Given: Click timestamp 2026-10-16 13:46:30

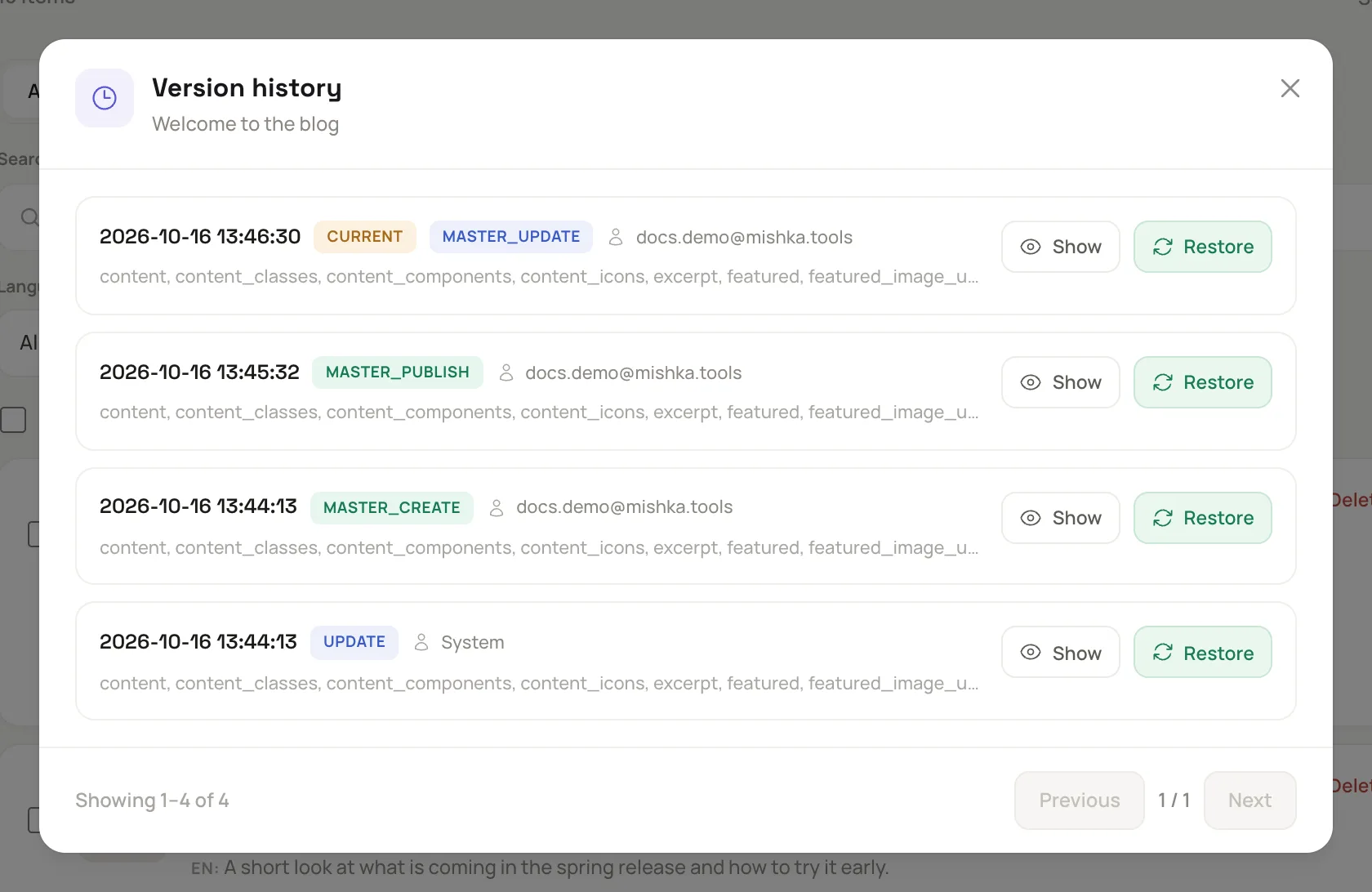Looking at the screenshot, I should [200, 237].
